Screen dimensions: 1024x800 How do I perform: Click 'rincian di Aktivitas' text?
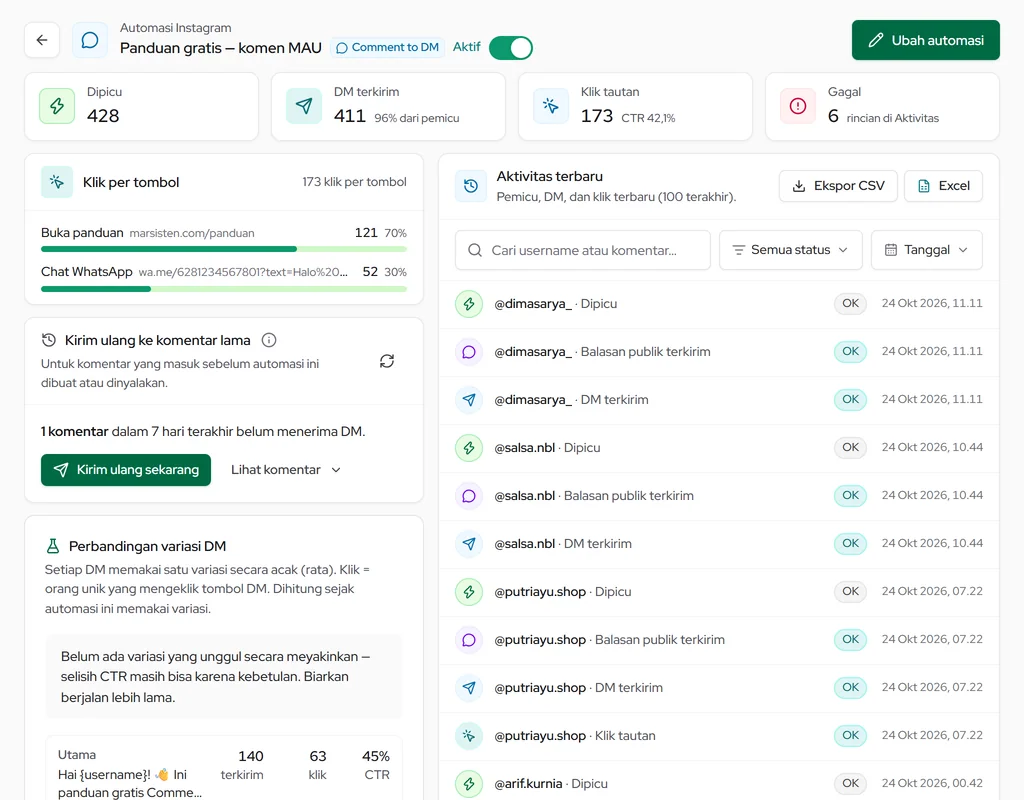click(893, 118)
